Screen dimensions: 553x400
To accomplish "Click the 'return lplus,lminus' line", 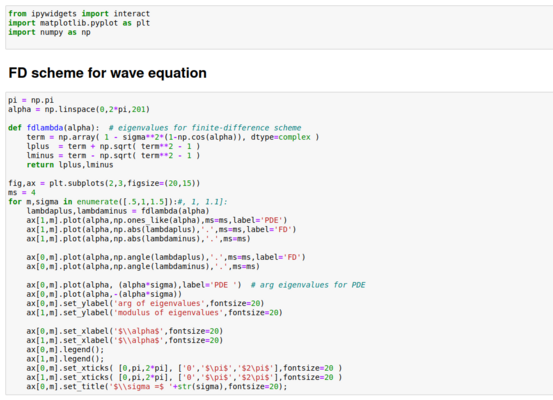I will (70, 165).
